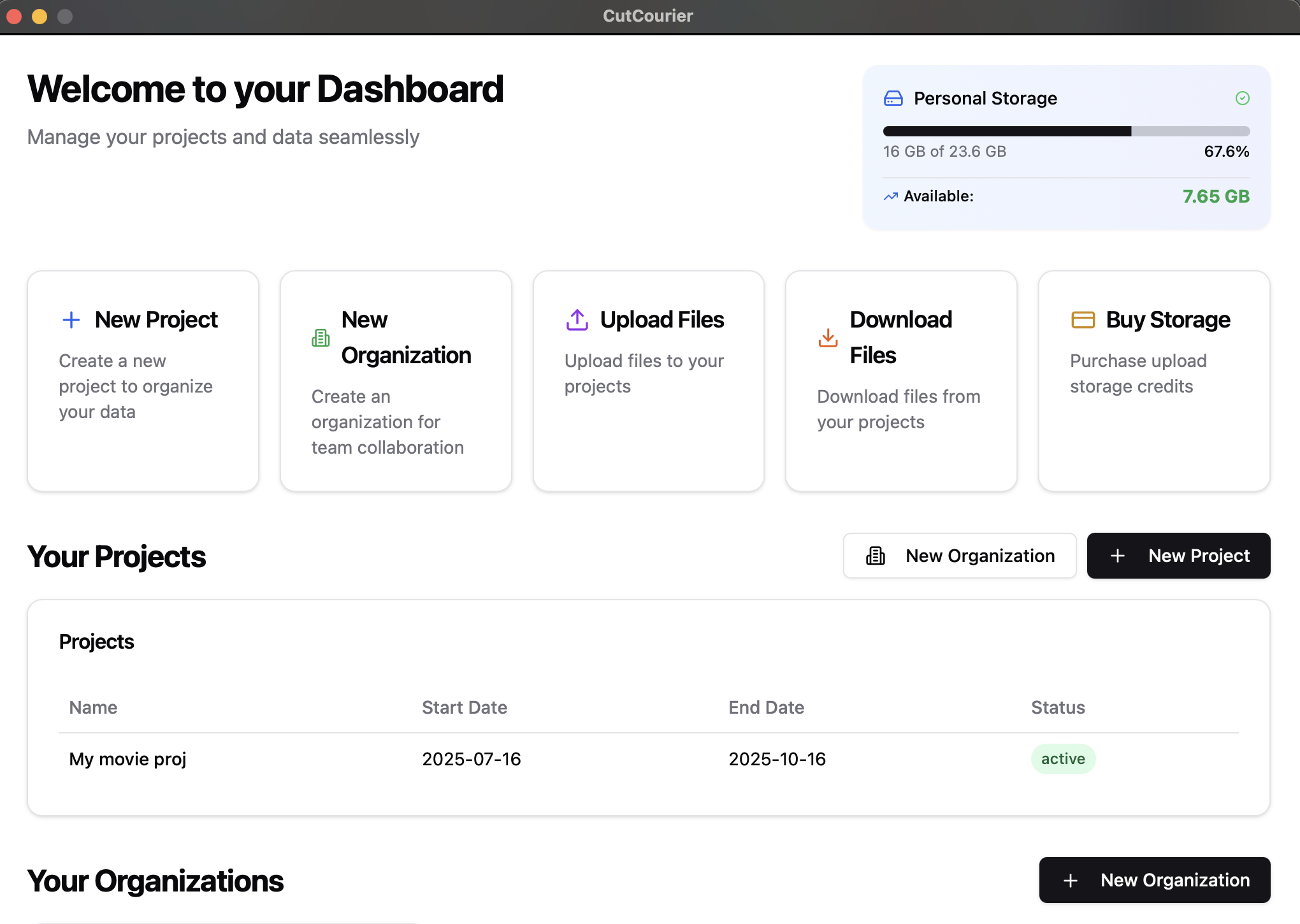Click outlined New Organization button near Your Projects
The image size is (1300, 924).
tap(960, 556)
